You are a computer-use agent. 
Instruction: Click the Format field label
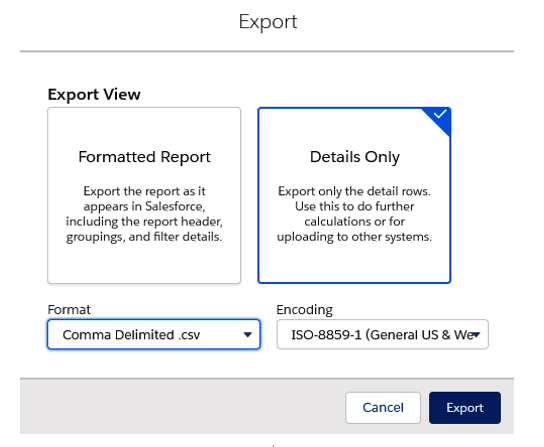coord(69,309)
